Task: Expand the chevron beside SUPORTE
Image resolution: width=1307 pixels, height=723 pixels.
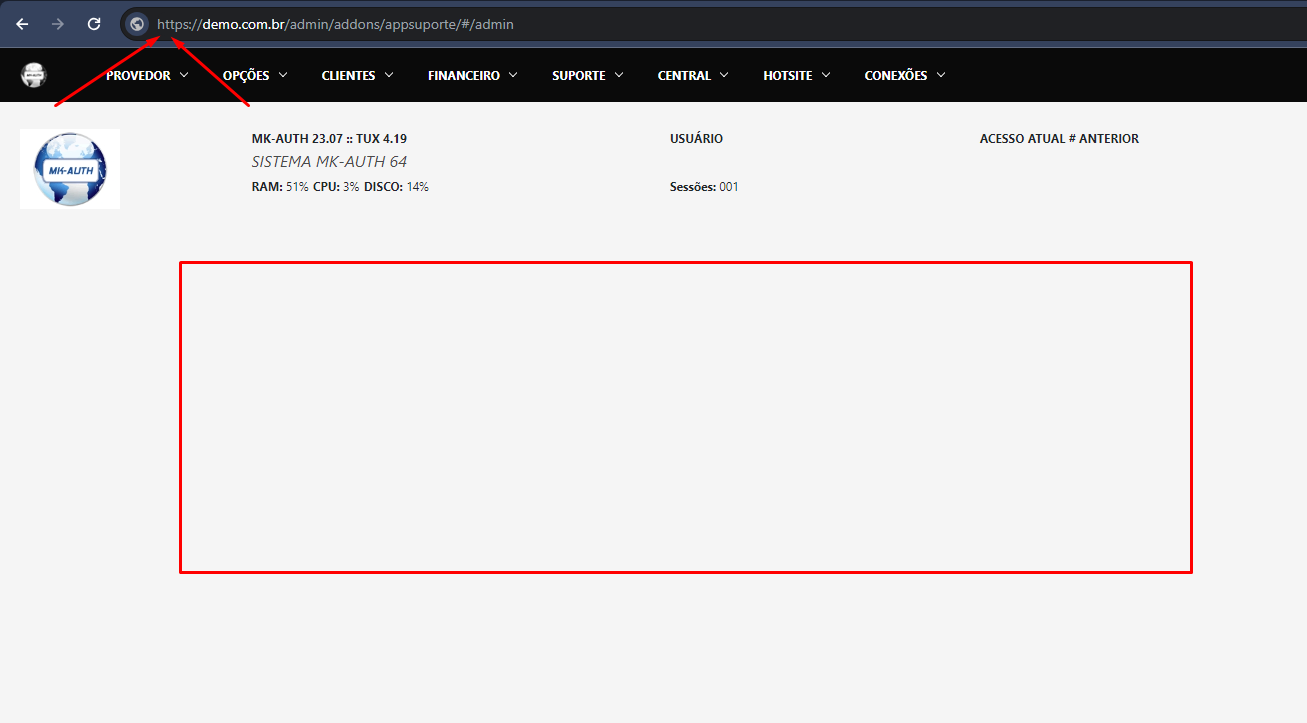Action: (619, 75)
